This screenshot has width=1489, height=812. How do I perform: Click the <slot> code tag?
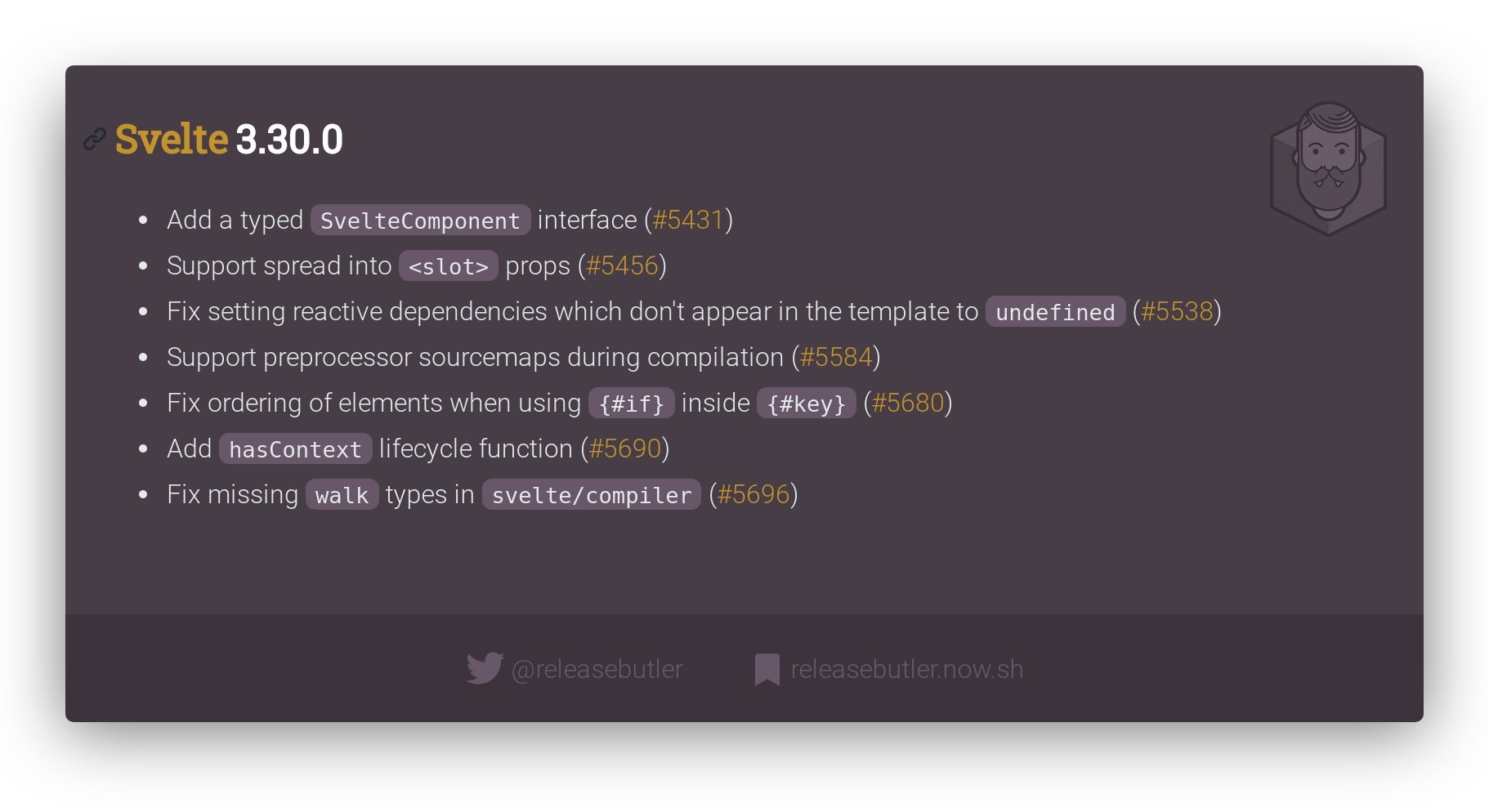tap(449, 266)
